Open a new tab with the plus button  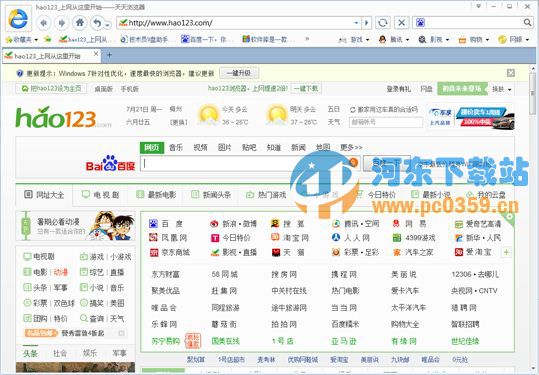[x=109, y=55]
